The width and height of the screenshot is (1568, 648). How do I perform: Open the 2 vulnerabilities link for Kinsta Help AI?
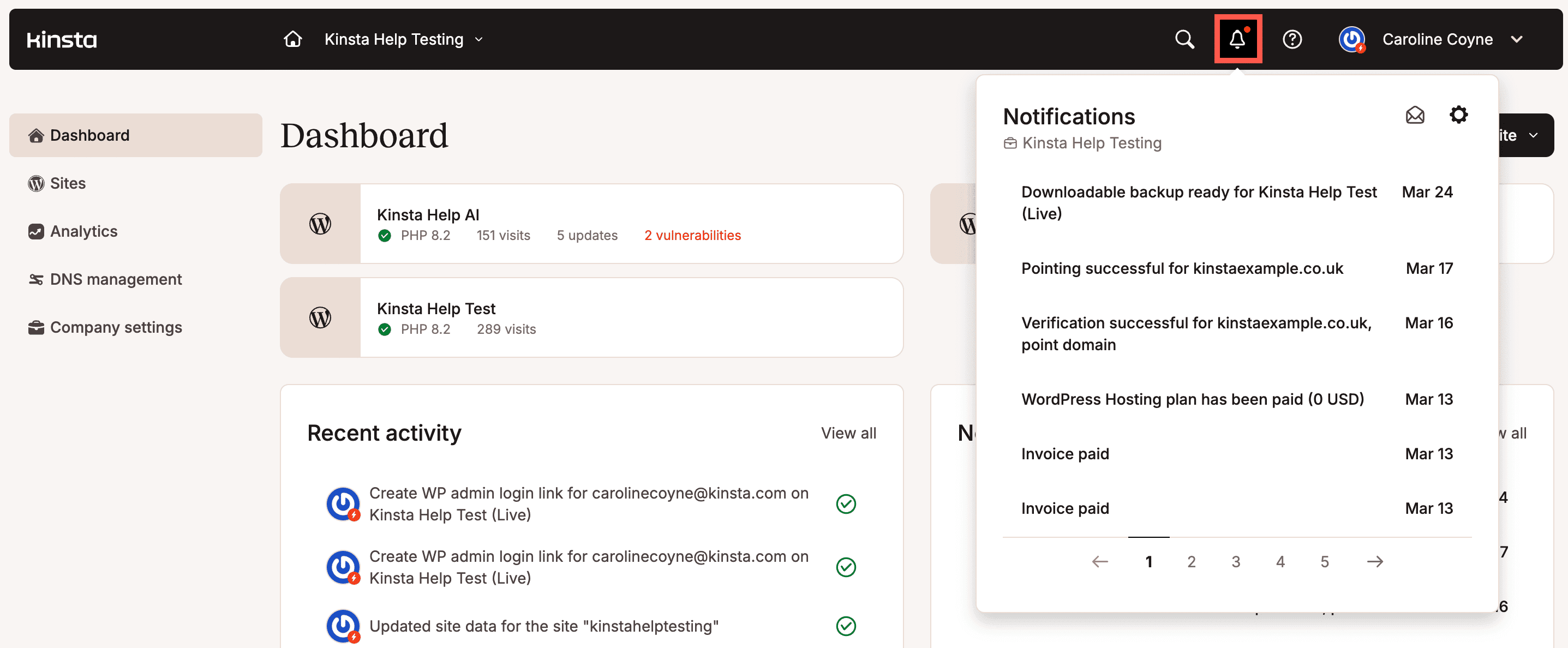coord(693,236)
